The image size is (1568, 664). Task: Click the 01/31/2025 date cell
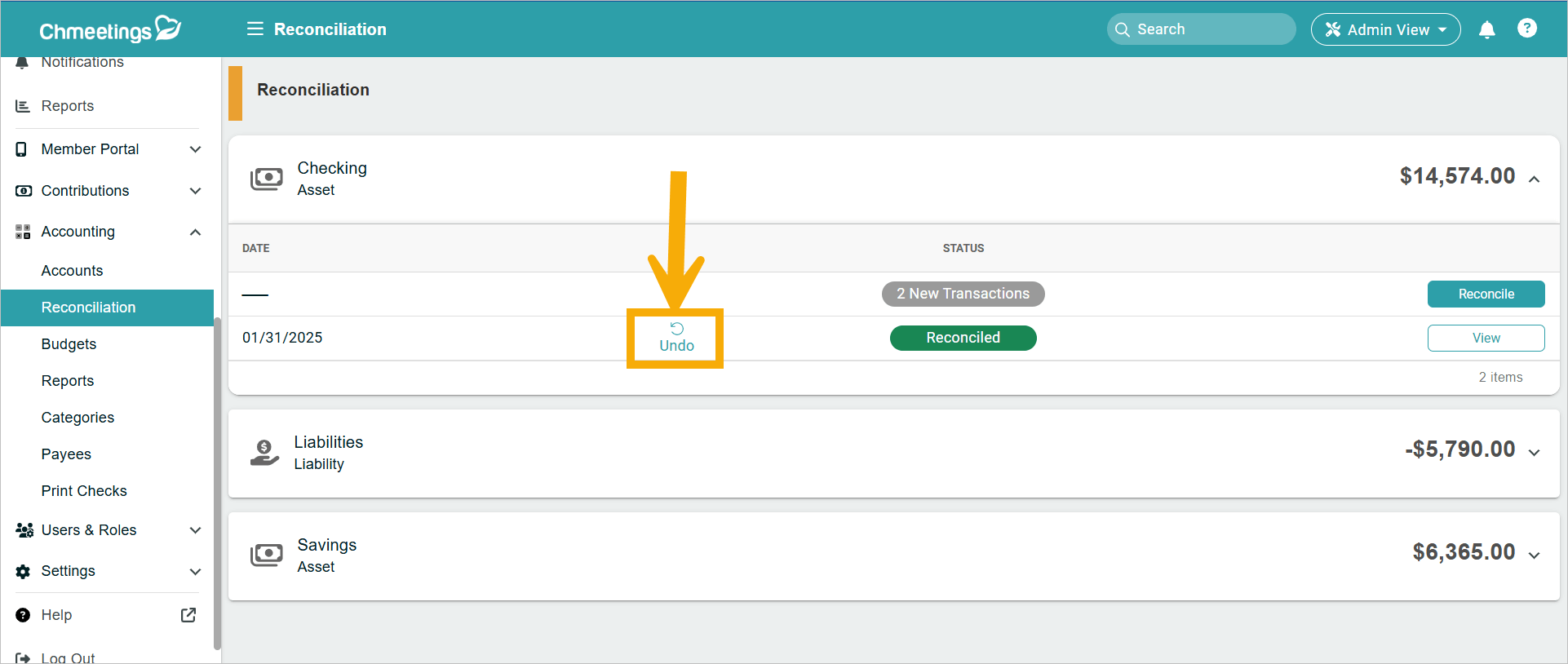coord(282,338)
